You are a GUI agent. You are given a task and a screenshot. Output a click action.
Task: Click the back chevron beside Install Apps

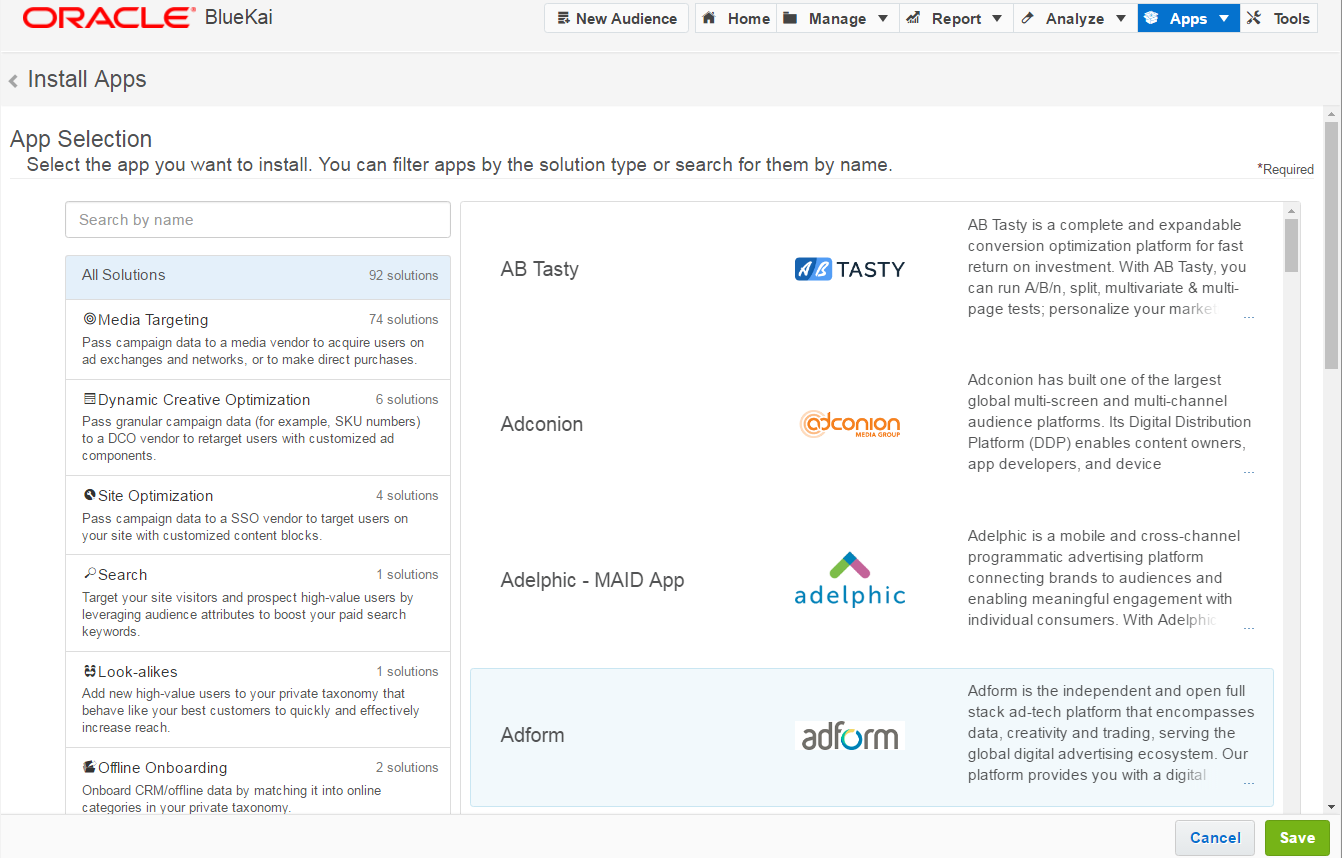pyautogui.click(x=13, y=81)
